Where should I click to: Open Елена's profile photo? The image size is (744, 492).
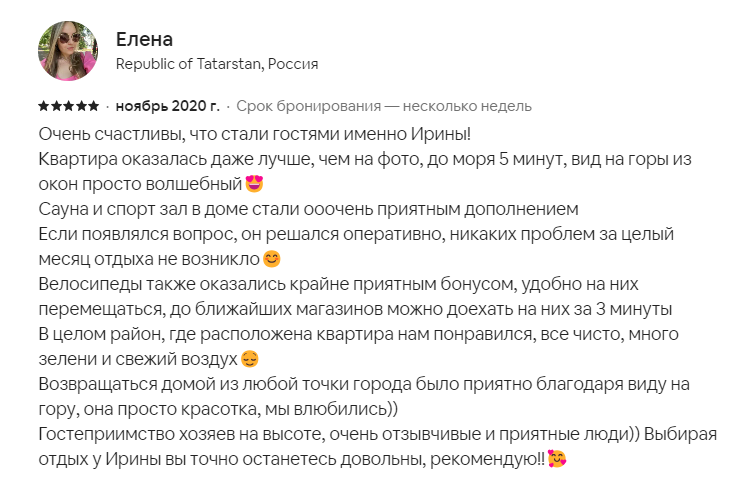tap(68, 51)
